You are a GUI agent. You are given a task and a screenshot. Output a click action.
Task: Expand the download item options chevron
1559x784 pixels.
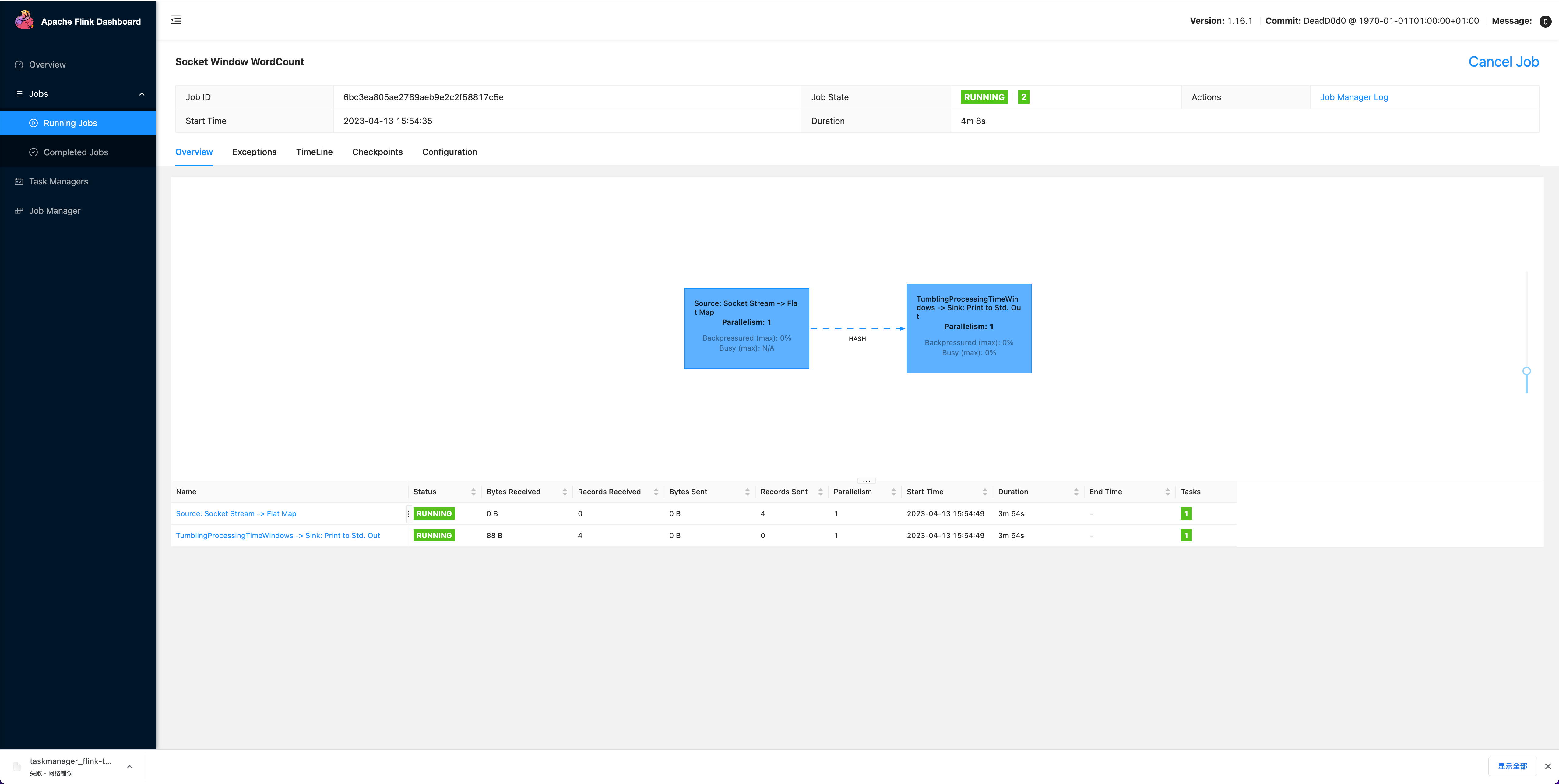129,766
